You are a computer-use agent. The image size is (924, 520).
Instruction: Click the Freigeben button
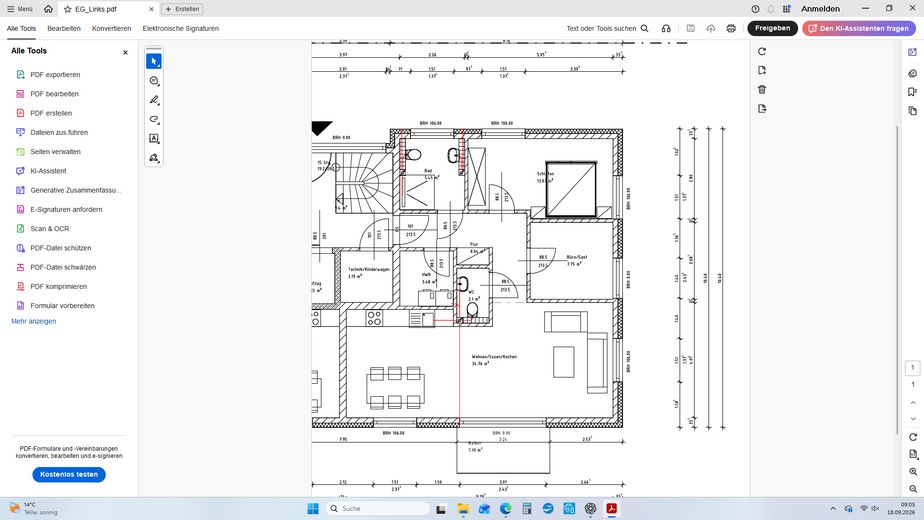772,28
